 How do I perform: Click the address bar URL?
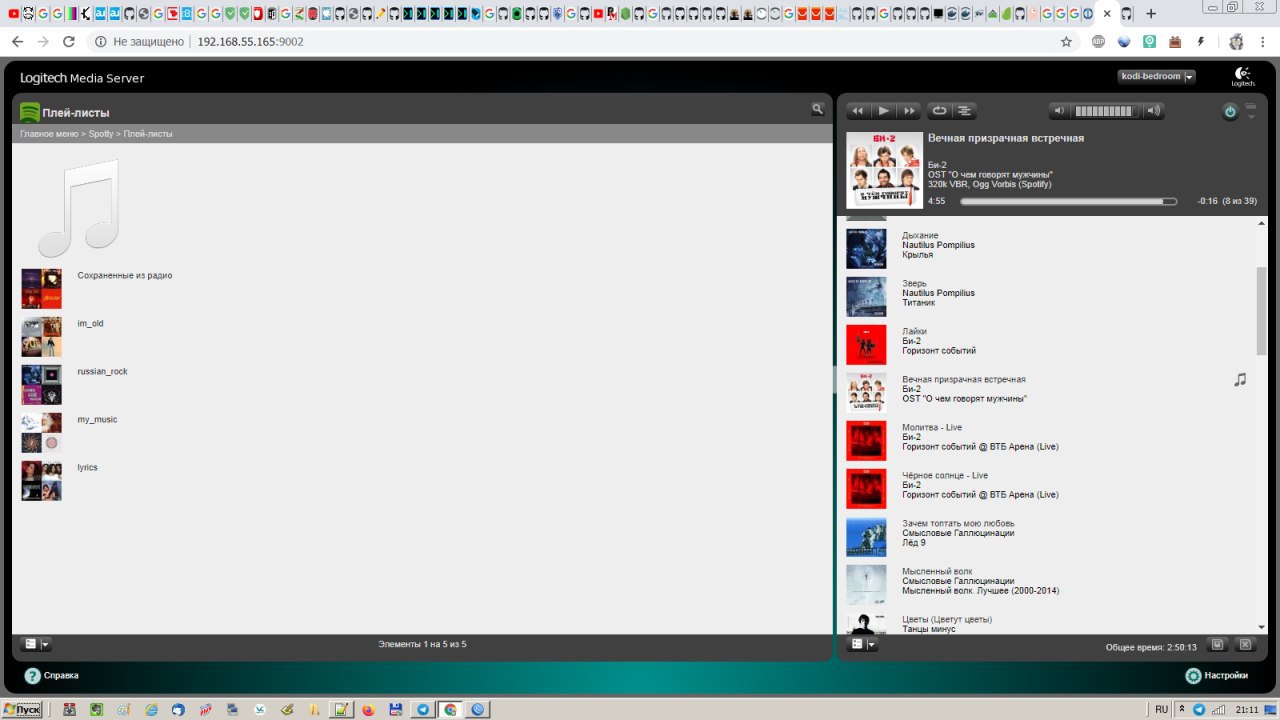(250, 42)
